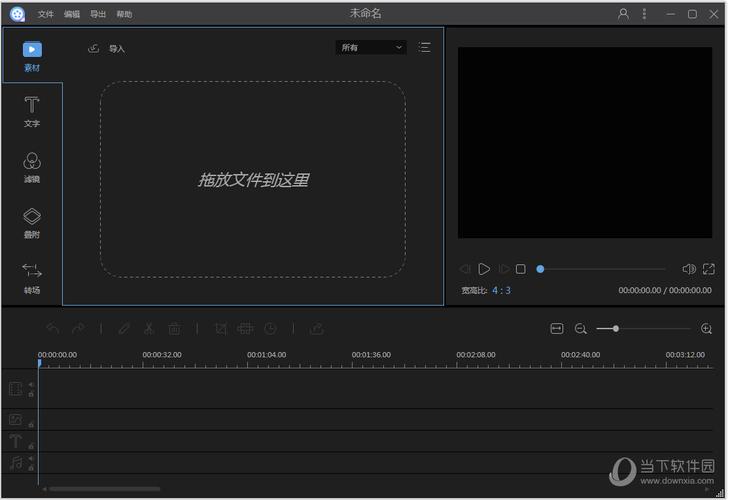This screenshot has width=730, height=500.
Task: Zoom in on the timeline
Action: point(707,328)
